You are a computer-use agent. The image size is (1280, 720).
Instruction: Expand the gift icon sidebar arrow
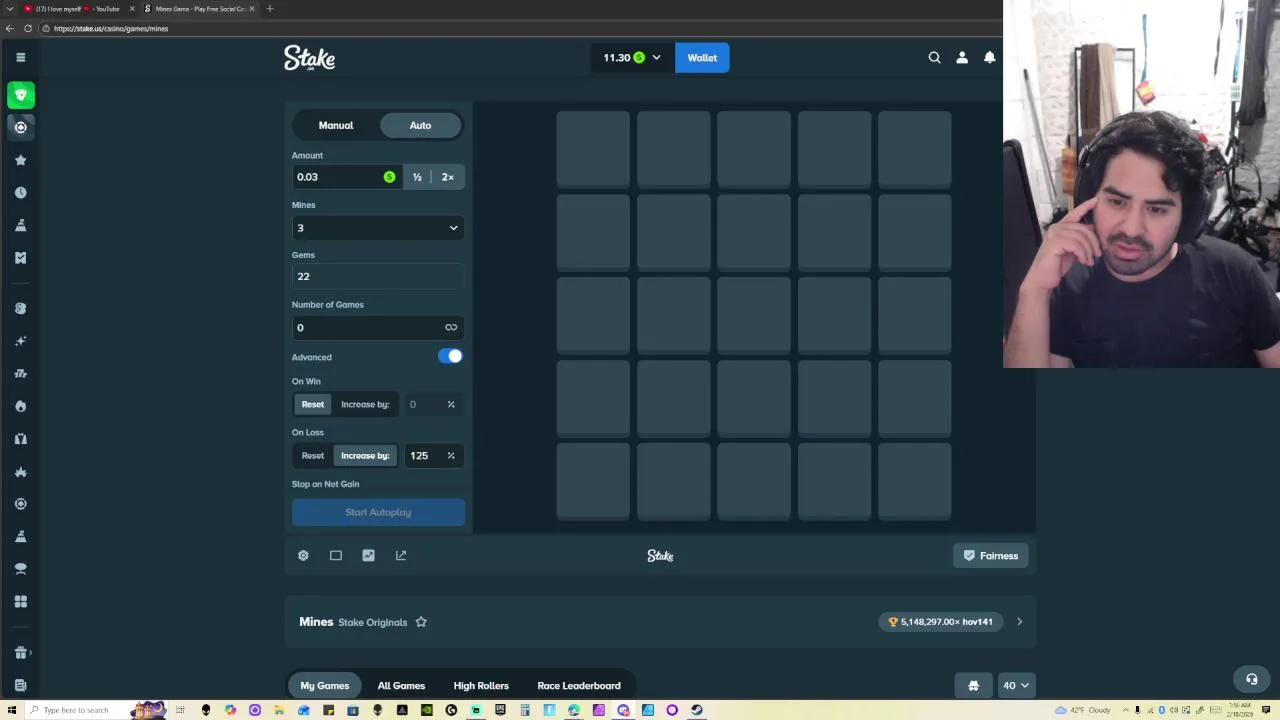[x=30, y=653]
